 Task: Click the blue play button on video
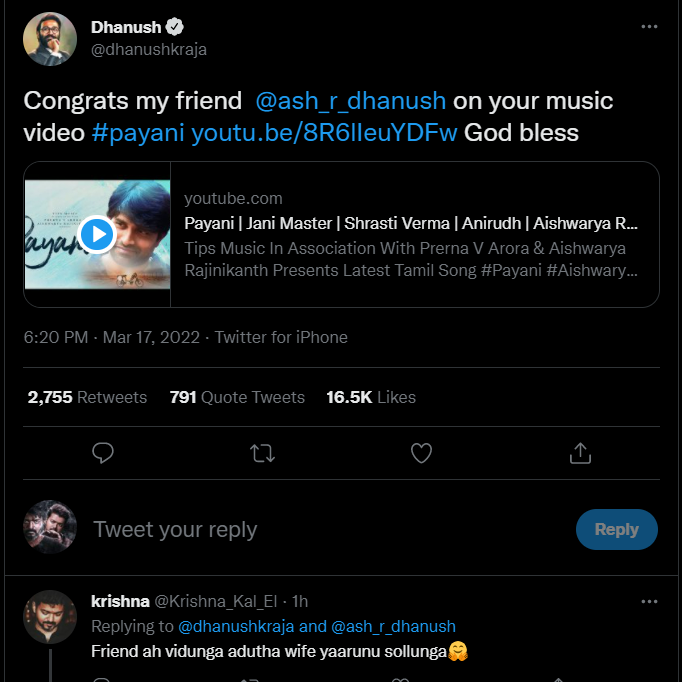pos(97,234)
